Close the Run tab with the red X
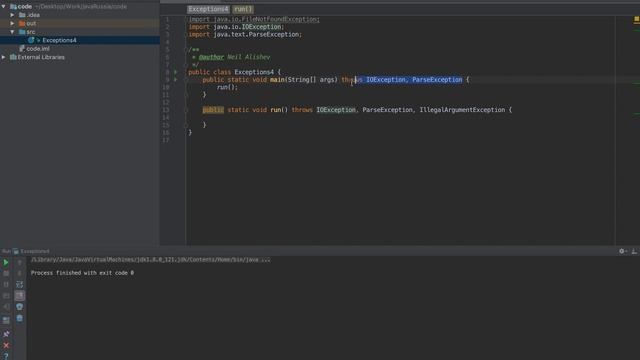This screenshot has width=640, height=360. click(x=6, y=345)
